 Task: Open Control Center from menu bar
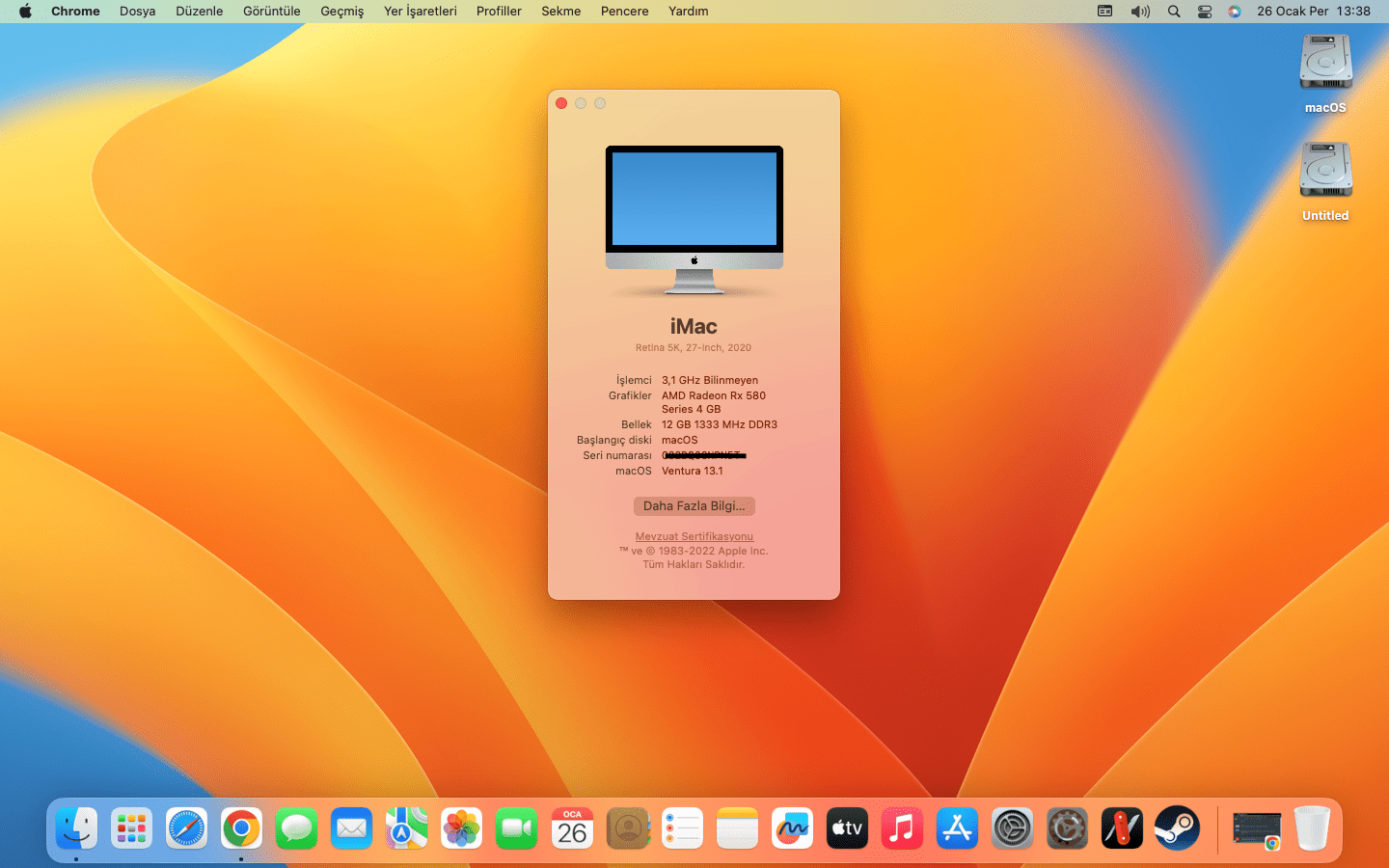(x=1205, y=12)
